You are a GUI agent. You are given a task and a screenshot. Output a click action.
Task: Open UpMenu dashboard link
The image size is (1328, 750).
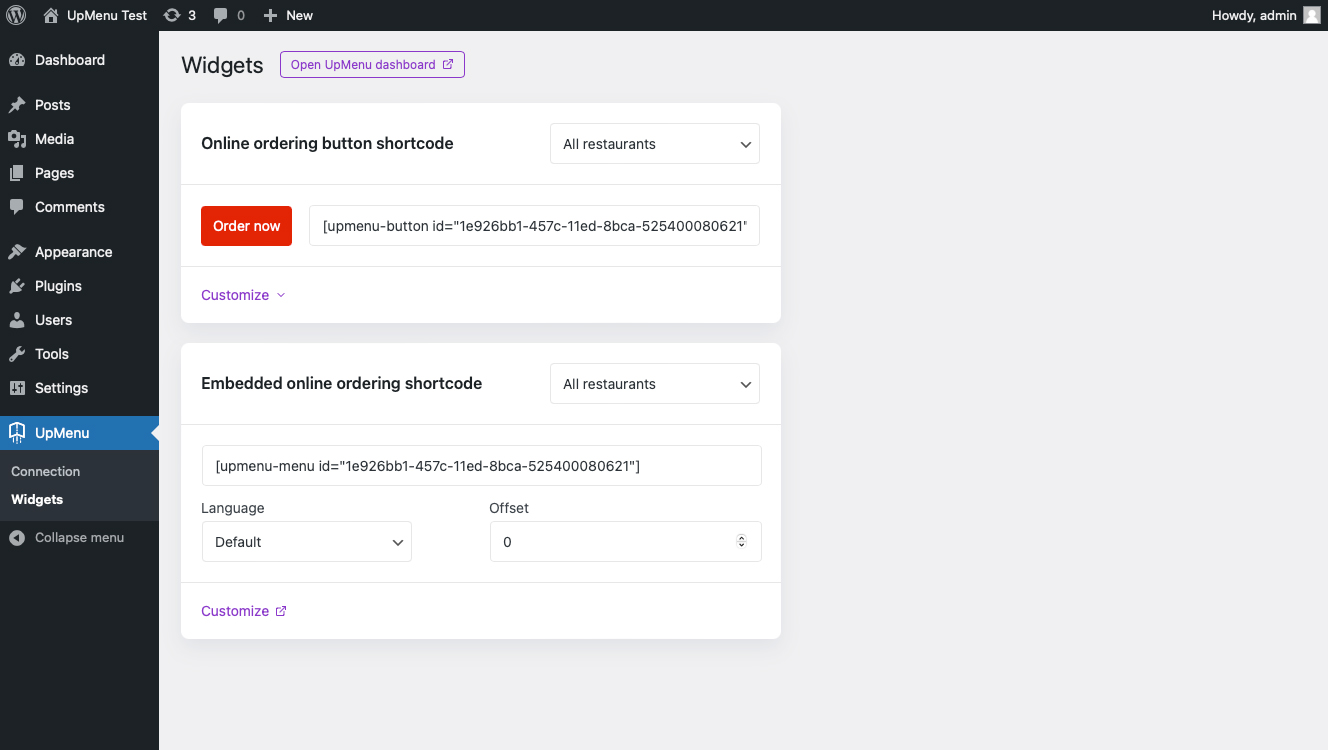372,65
